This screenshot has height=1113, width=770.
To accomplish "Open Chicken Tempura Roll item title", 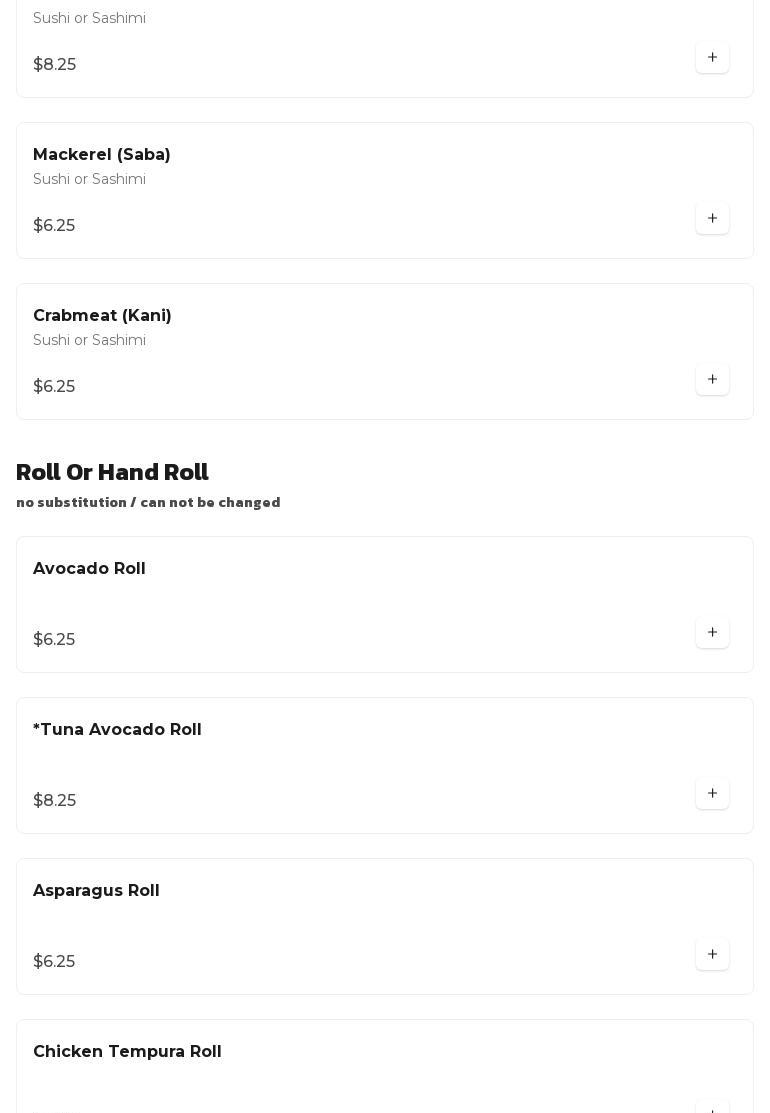I will [127, 1052].
